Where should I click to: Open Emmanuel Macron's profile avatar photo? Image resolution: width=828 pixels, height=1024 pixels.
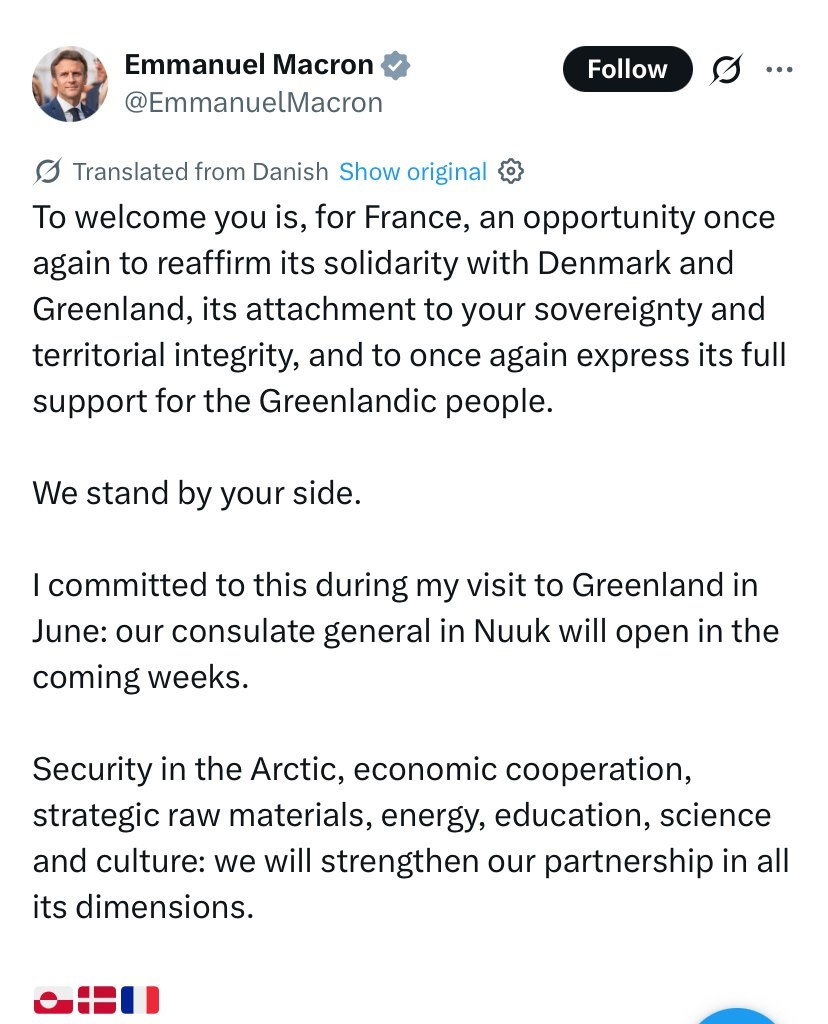pyautogui.click(x=70, y=84)
